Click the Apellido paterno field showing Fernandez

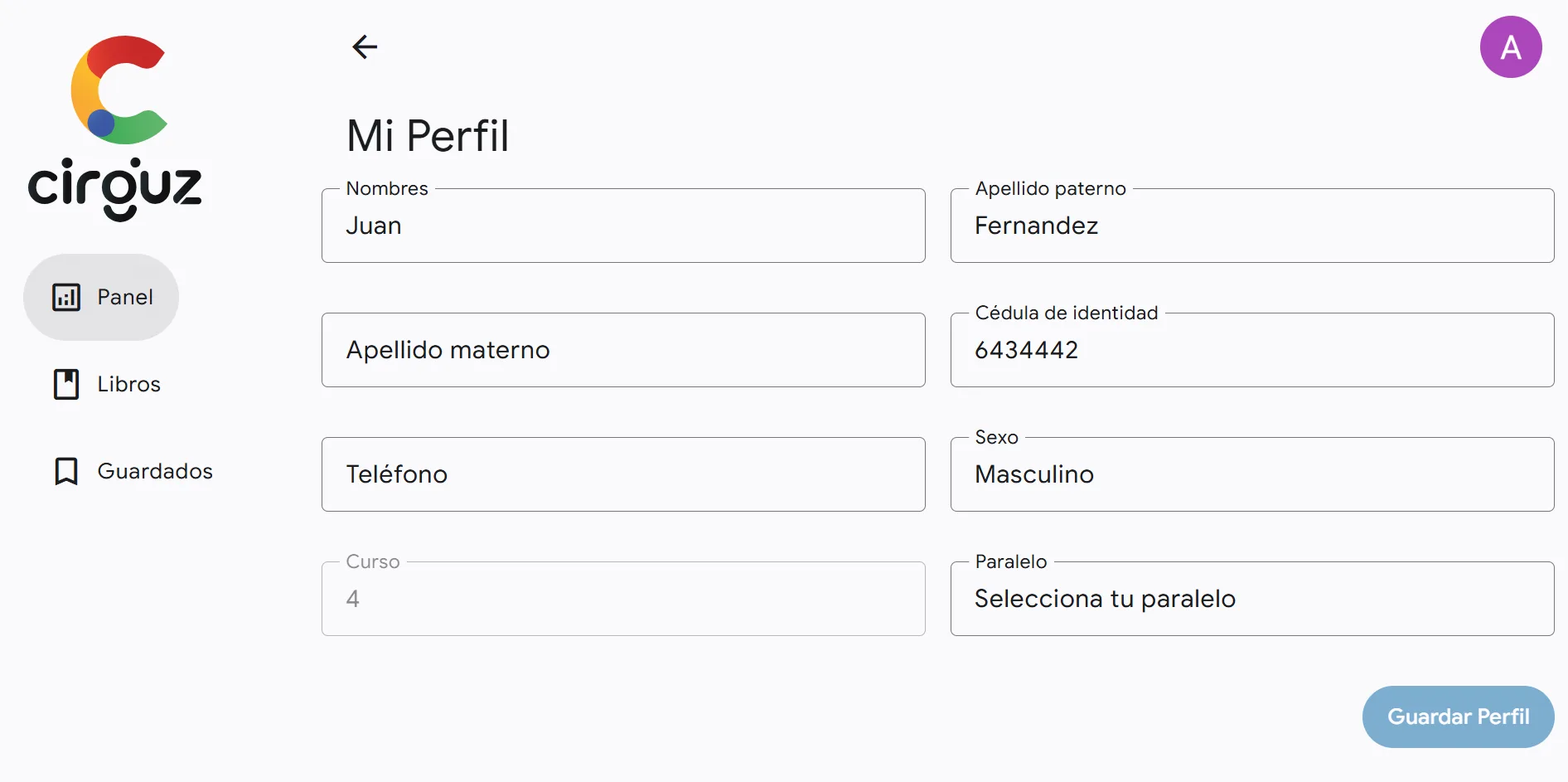click(x=1251, y=226)
